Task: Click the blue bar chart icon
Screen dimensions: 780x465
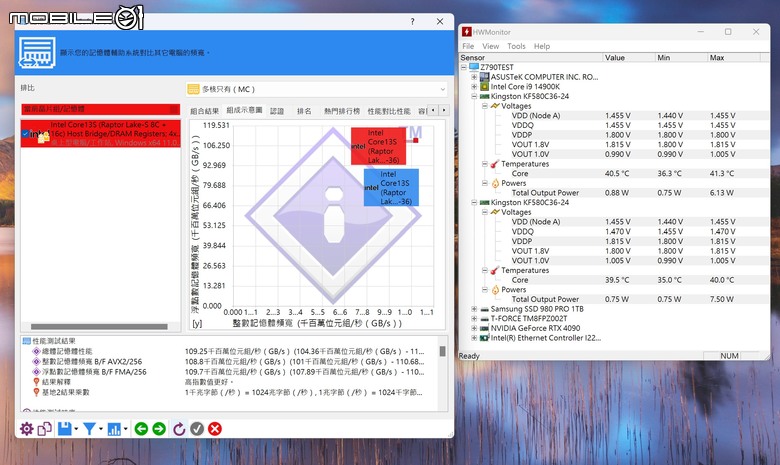Action: (114, 429)
